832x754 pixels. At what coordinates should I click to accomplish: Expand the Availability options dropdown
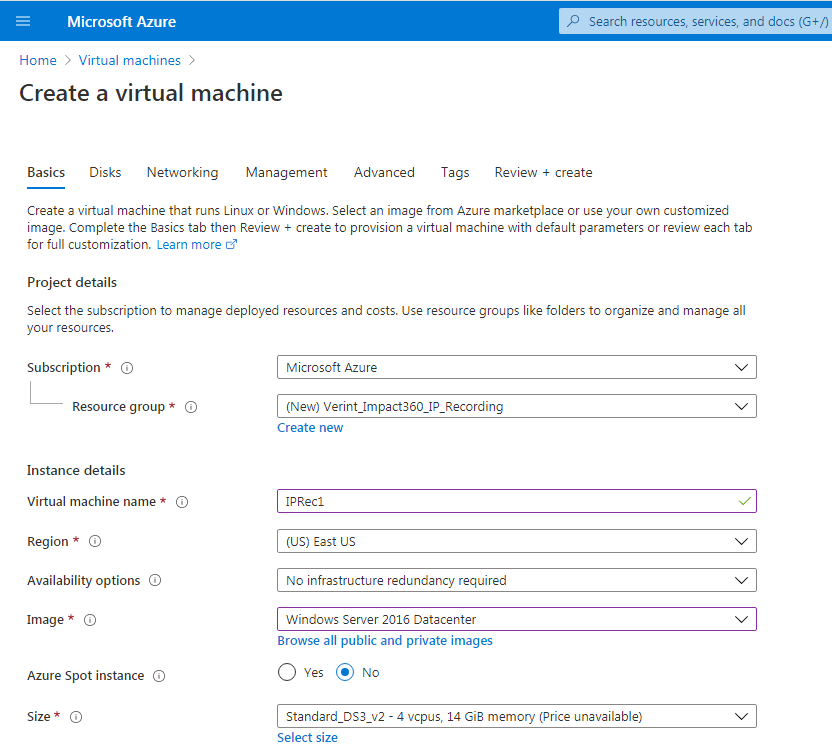pyautogui.click(x=516, y=580)
